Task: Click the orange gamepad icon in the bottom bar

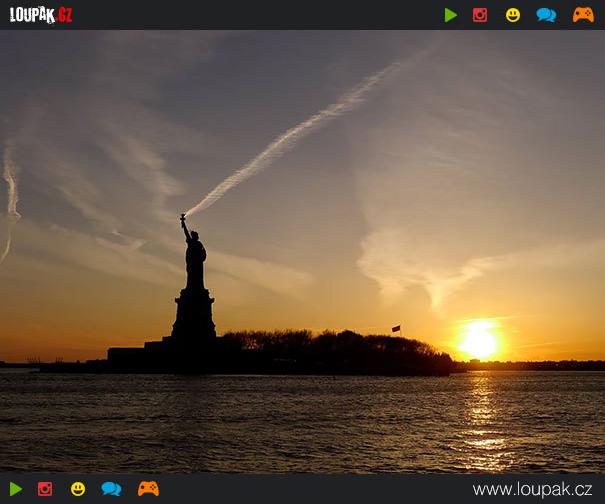Action: pos(148,489)
